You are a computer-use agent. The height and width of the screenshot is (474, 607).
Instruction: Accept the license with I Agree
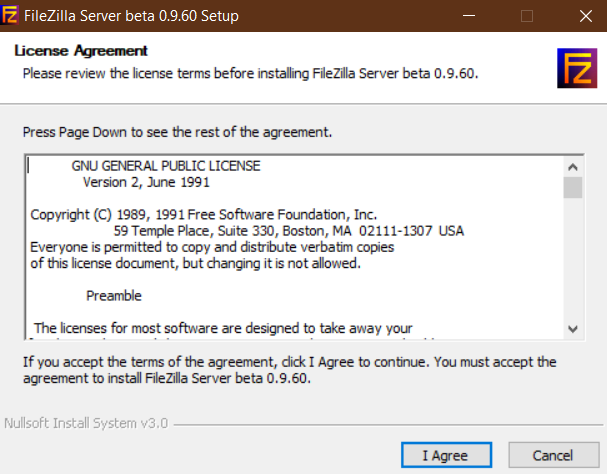(446, 455)
